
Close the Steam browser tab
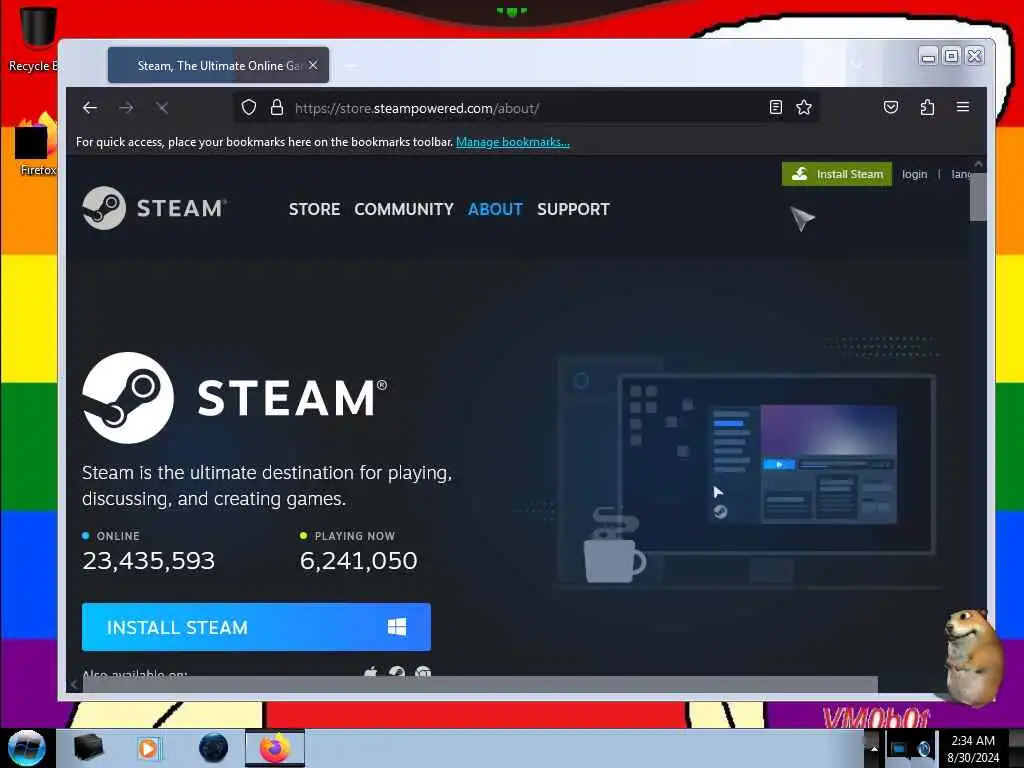(x=313, y=65)
